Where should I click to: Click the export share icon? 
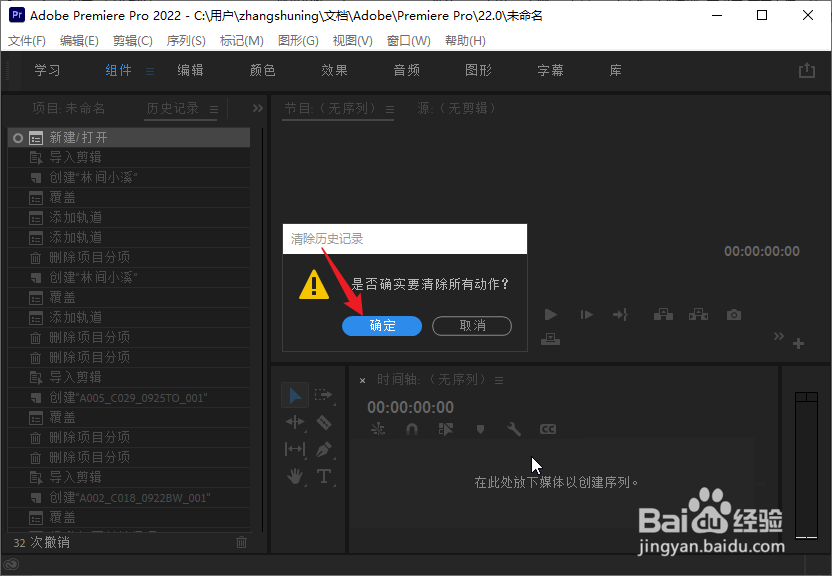807,71
